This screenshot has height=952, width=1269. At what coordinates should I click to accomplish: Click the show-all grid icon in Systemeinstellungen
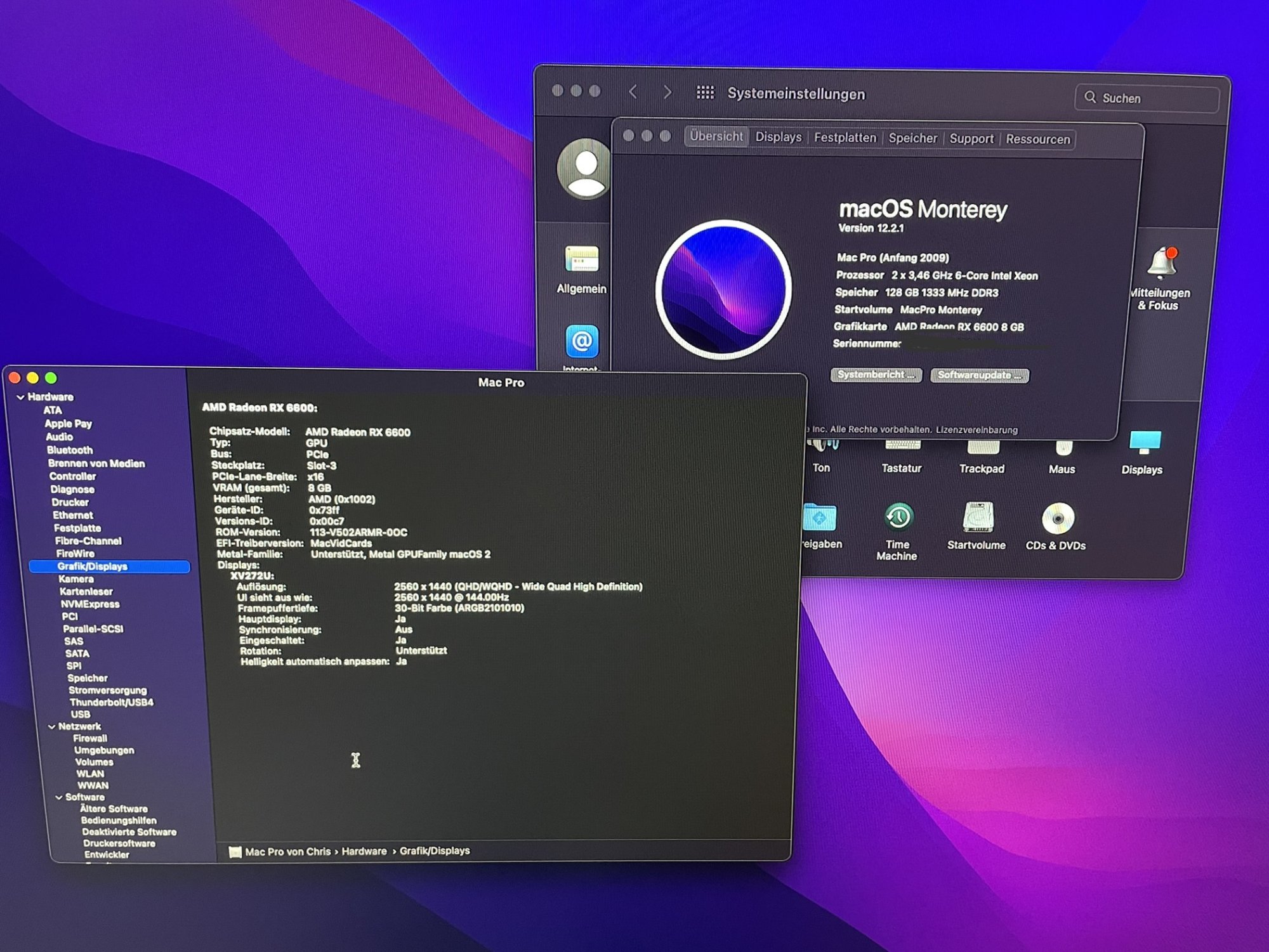point(705,93)
